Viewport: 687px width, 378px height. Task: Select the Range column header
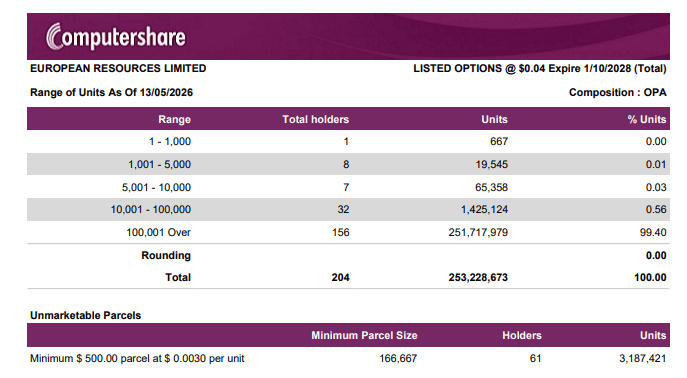coord(174,119)
